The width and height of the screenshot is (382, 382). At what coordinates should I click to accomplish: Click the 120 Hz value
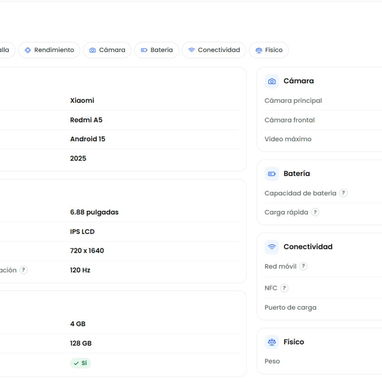[x=80, y=270]
